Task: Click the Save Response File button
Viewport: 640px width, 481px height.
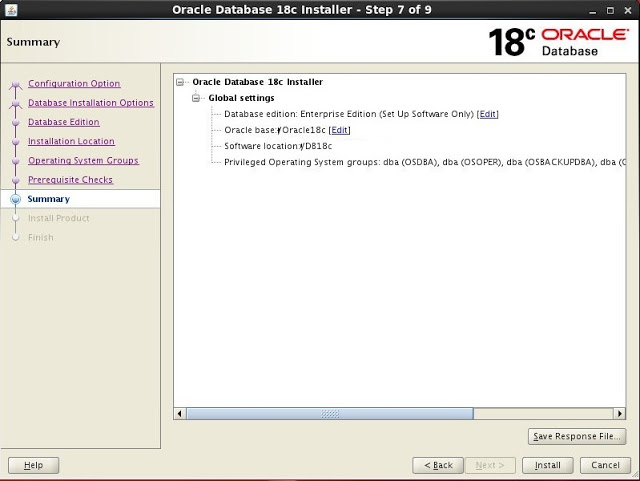Action: 577,437
